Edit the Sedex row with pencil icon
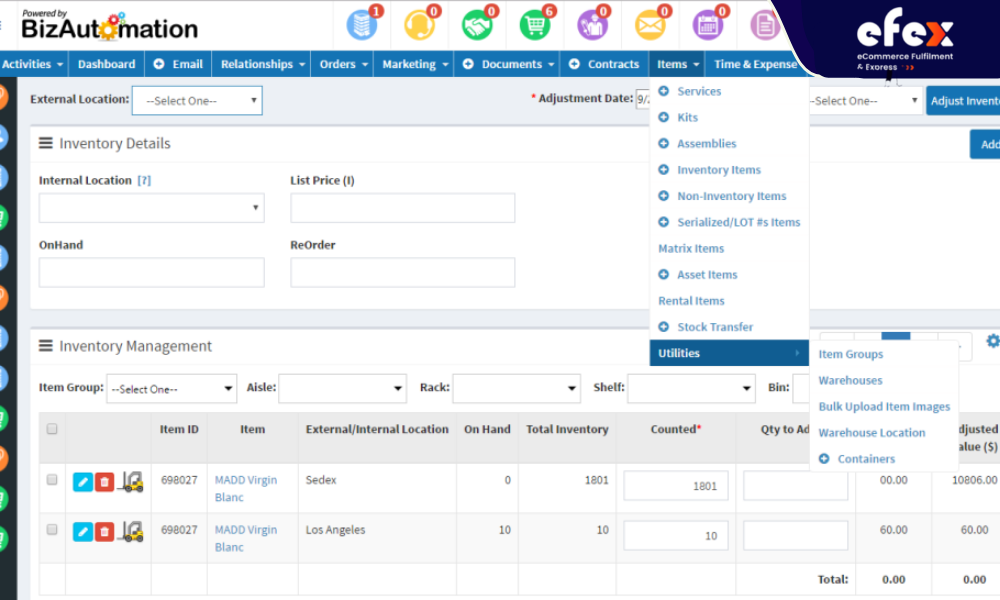 pyautogui.click(x=83, y=482)
